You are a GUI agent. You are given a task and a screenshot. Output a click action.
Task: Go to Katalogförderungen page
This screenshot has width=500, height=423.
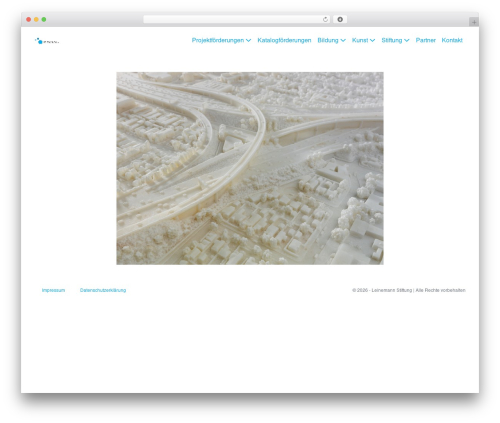[x=284, y=40]
